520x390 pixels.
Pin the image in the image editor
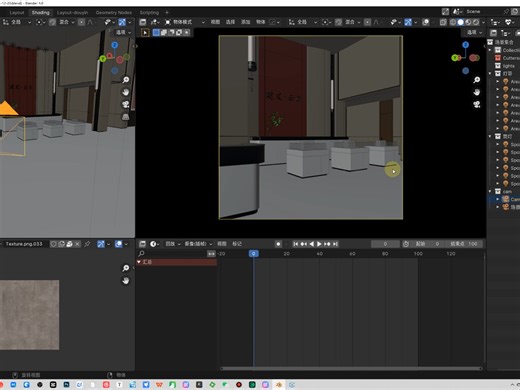[x=87, y=244]
